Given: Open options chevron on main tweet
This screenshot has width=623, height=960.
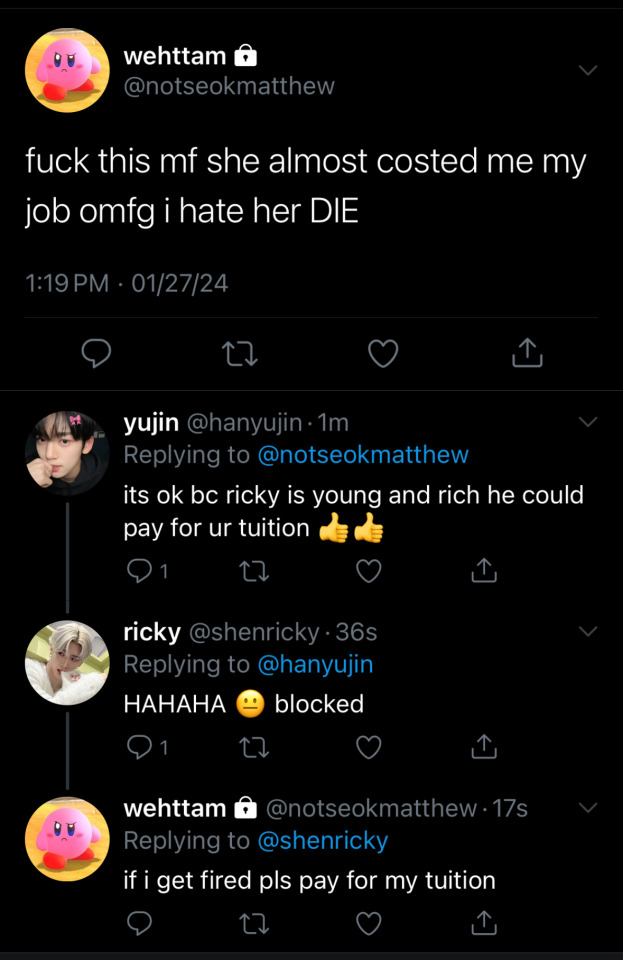Looking at the screenshot, I should [588, 70].
